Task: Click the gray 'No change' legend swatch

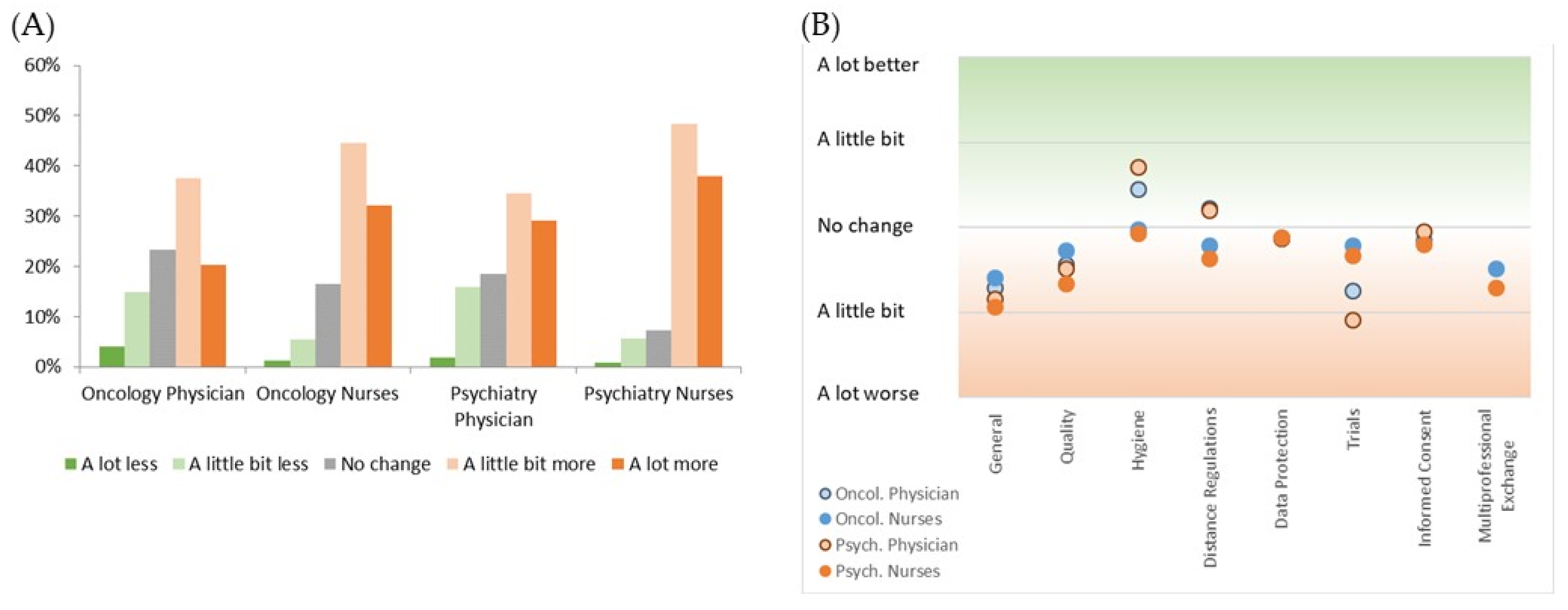Action: [330, 464]
